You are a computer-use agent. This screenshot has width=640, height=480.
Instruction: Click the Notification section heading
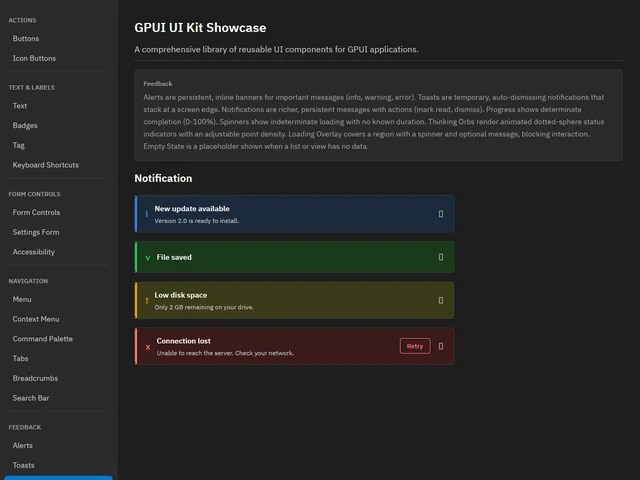coord(163,178)
